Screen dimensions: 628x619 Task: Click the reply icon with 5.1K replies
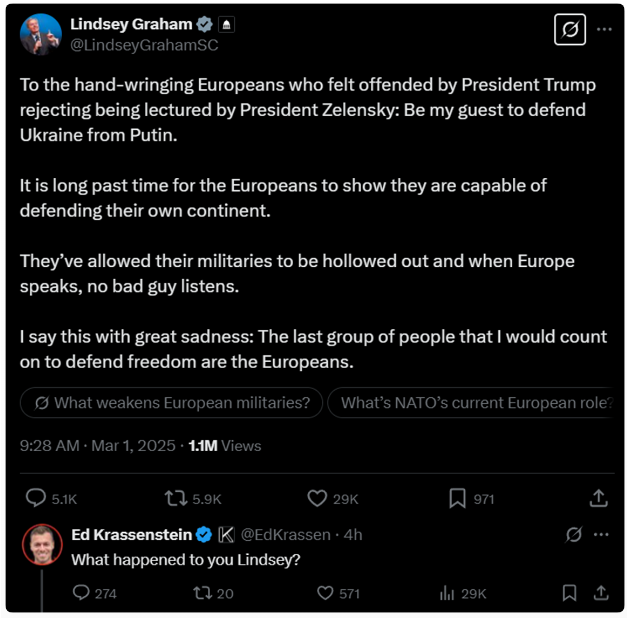pos(35,498)
